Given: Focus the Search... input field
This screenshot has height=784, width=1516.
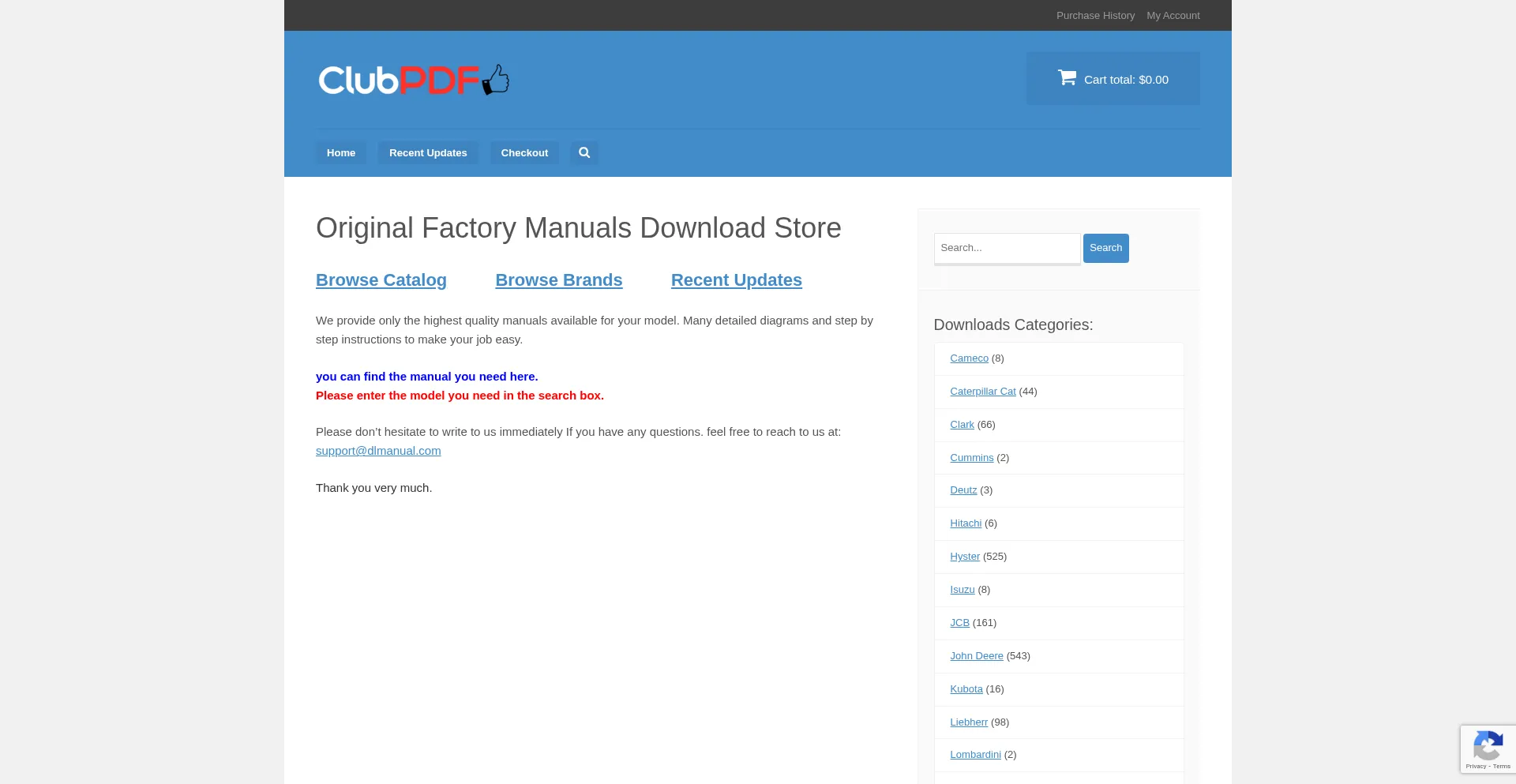Looking at the screenshot, I should coord(1007,248).
